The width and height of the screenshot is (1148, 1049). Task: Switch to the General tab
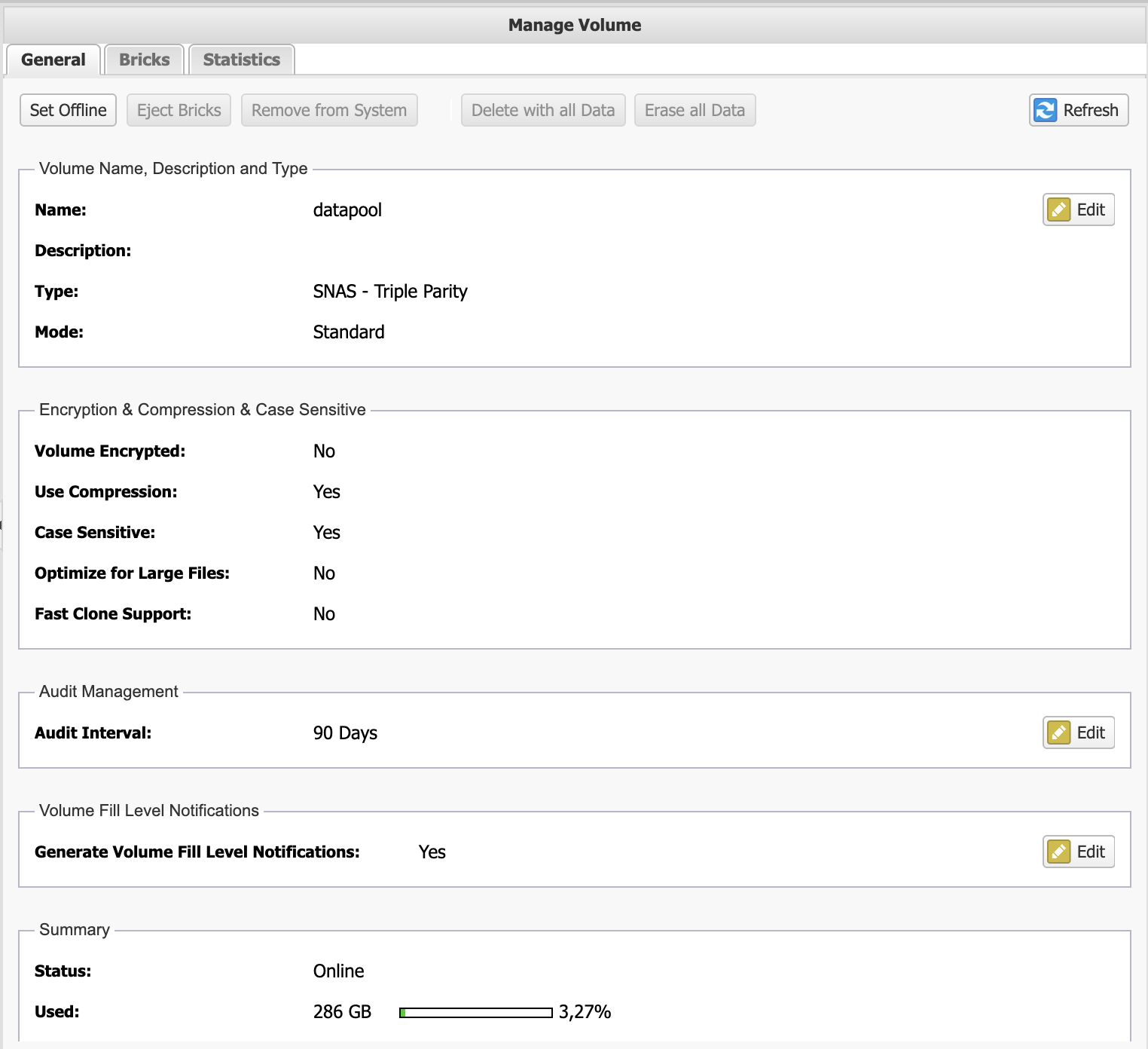(53, 60)
